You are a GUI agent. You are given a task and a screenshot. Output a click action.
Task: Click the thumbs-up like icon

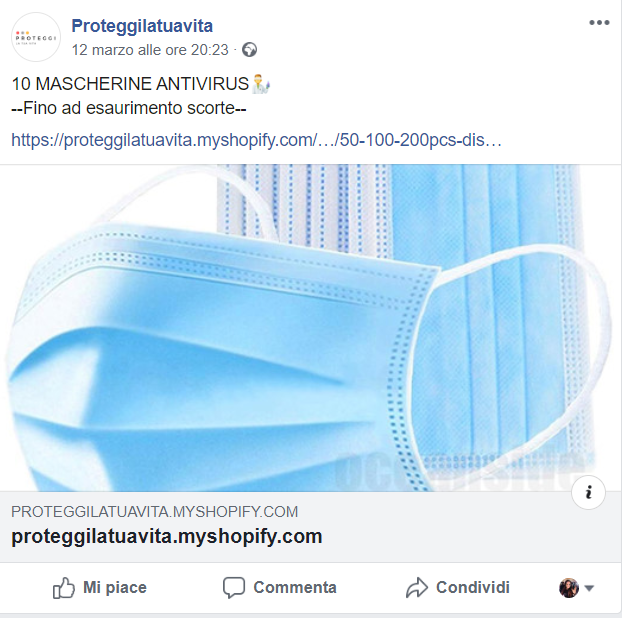(x=64, y=587)
